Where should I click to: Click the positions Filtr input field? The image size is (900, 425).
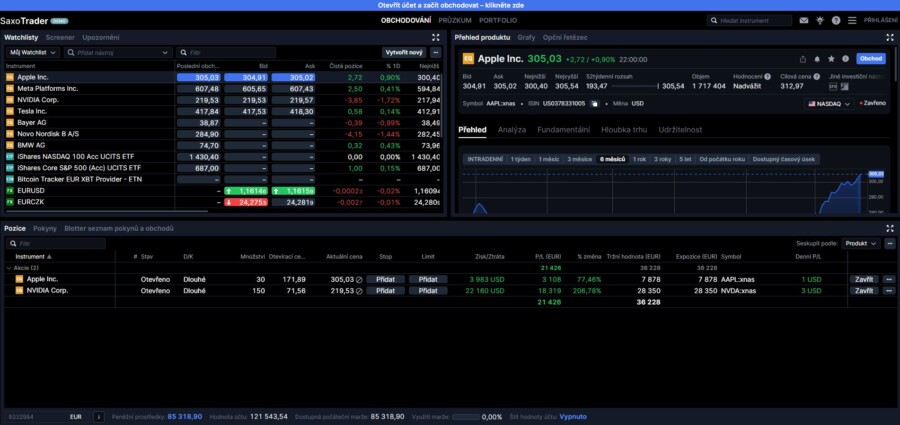[x=56, y=244]
